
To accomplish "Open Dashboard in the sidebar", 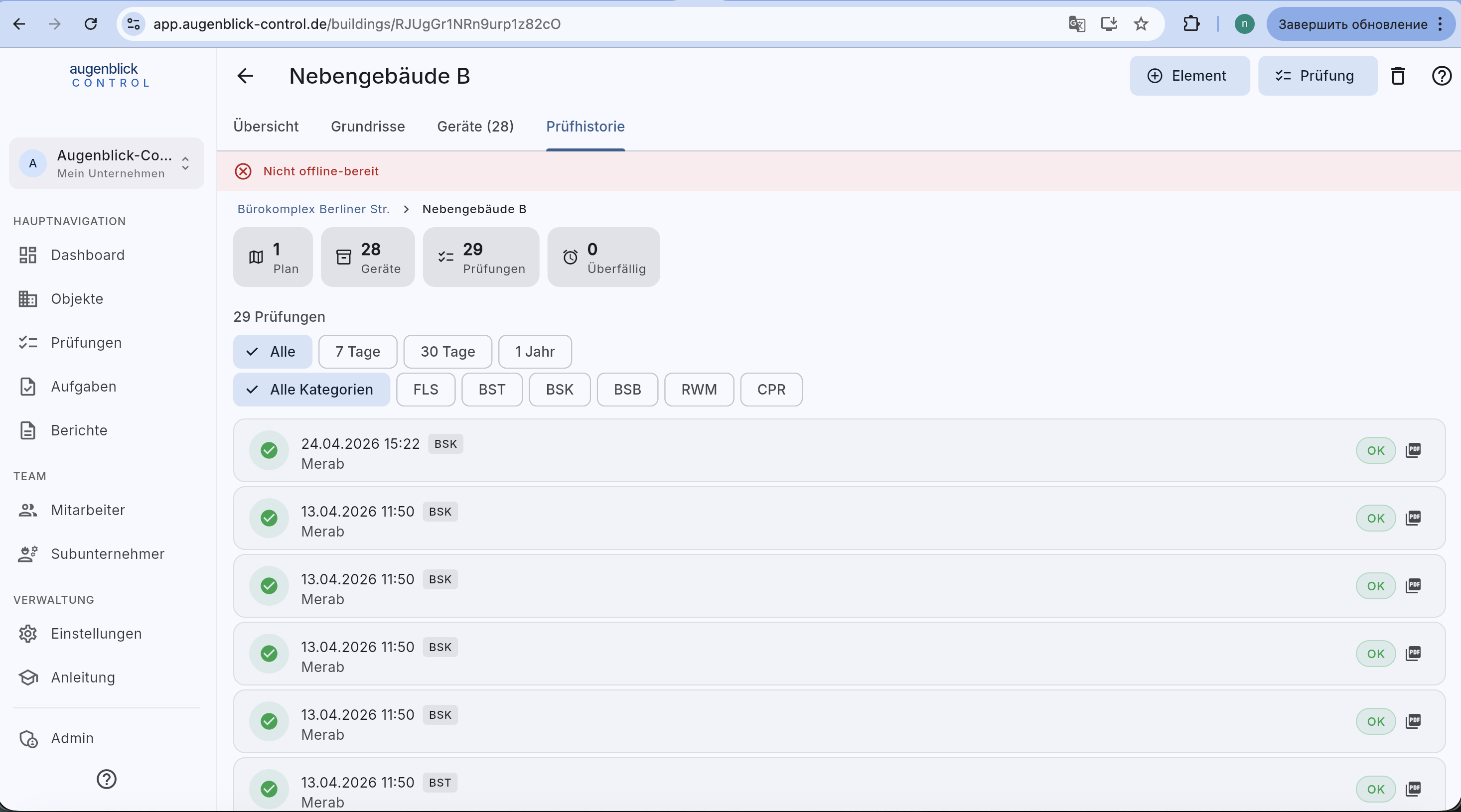I will pyautogui.click(x=107, y=255).
